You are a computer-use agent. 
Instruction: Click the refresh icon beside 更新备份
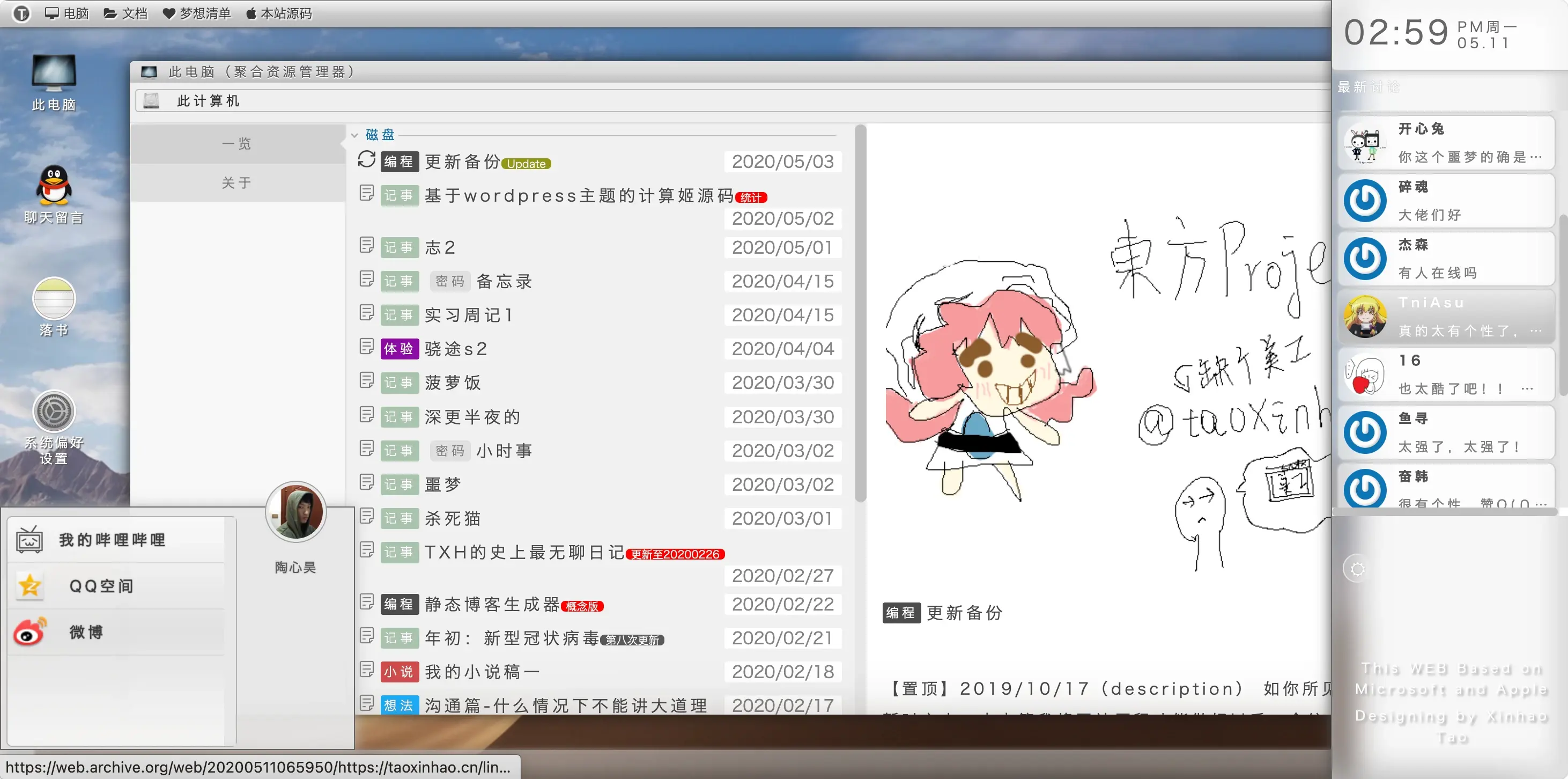(x=366, y=159)
